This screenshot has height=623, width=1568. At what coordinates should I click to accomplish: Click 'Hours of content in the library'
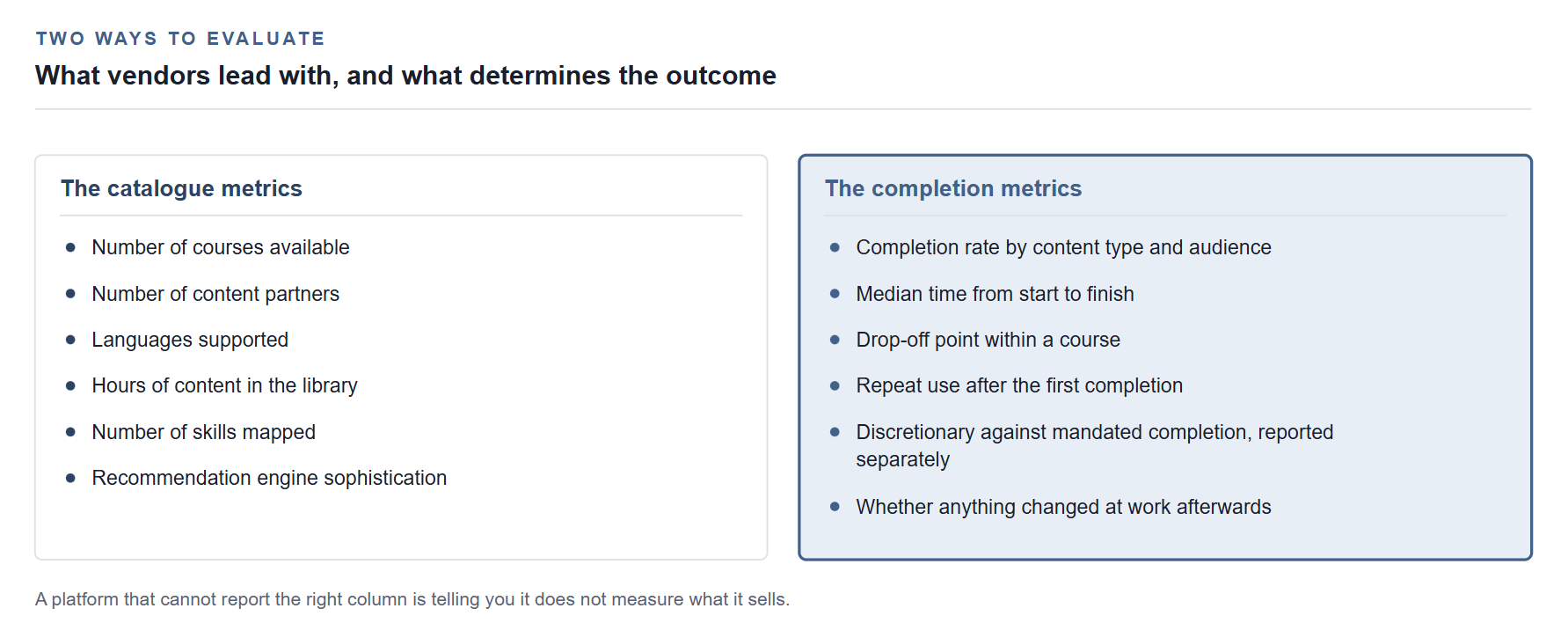coord(224,385)
